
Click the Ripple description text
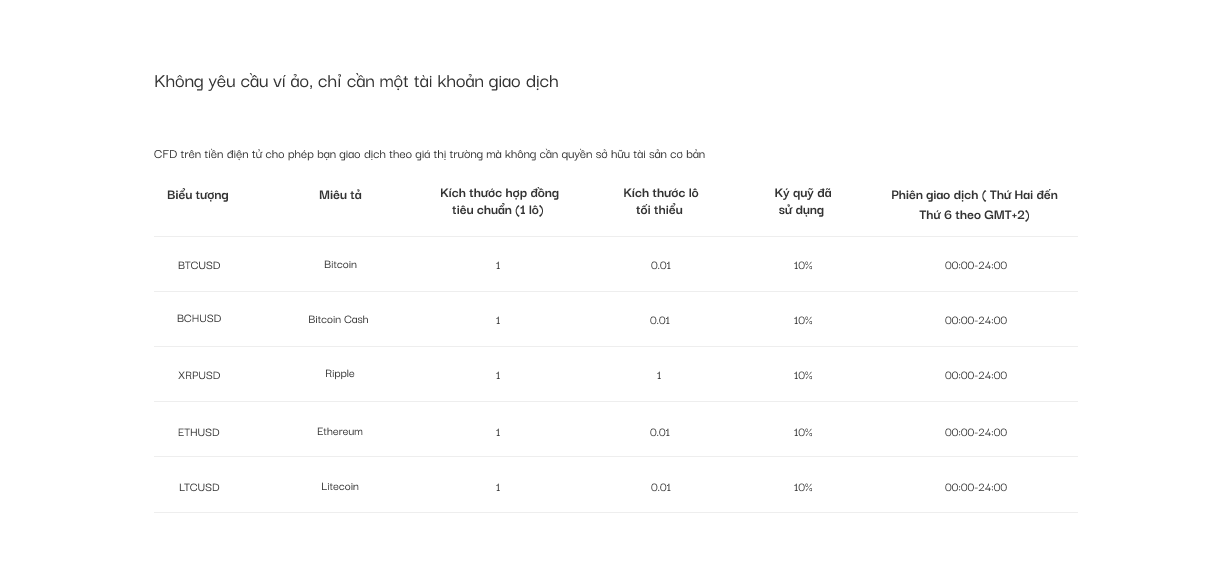(x=340, y=373)
